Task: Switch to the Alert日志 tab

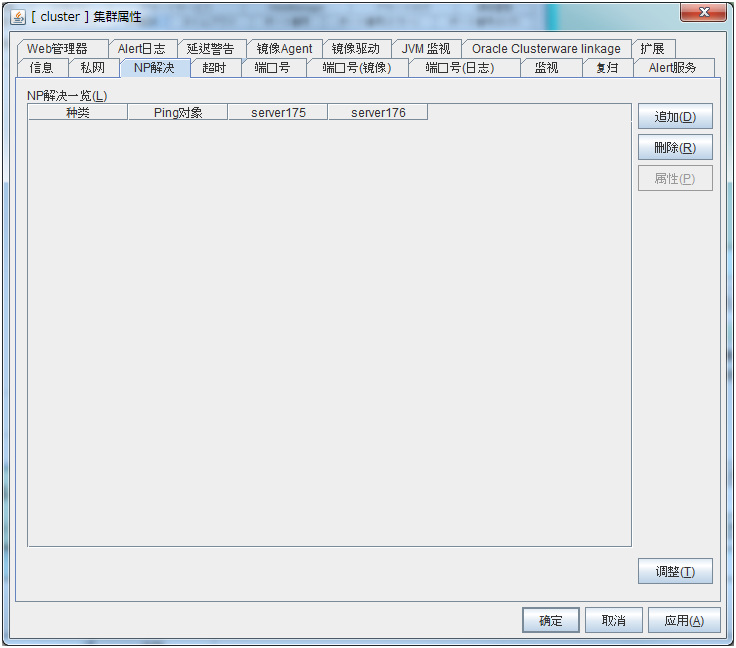Action: click(x=141, y=48)
